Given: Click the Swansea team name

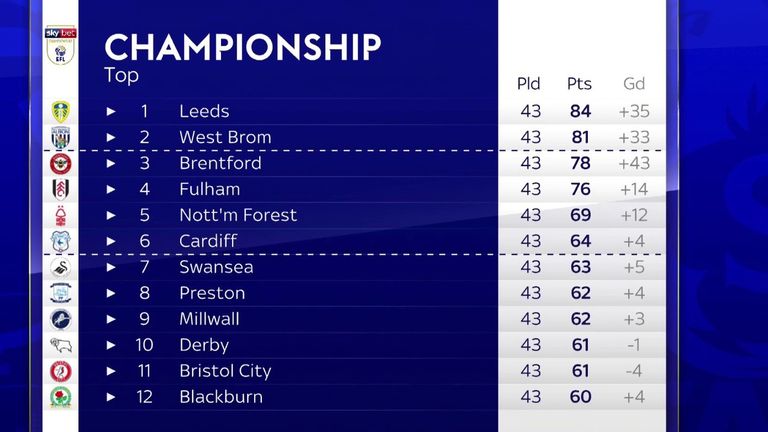Looking at the screenshot, I should tap(216, 267).
